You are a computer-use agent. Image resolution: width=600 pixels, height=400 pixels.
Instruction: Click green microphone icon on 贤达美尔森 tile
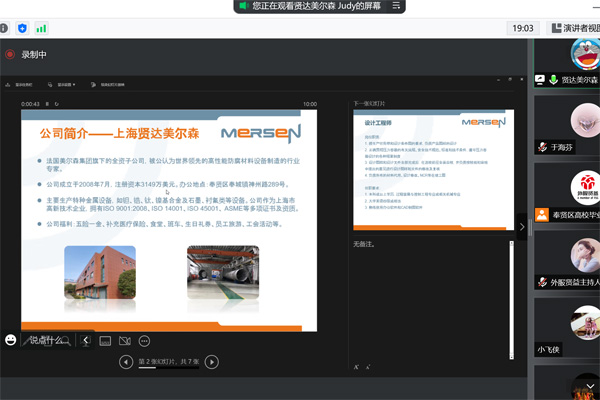tap(553, 80)
